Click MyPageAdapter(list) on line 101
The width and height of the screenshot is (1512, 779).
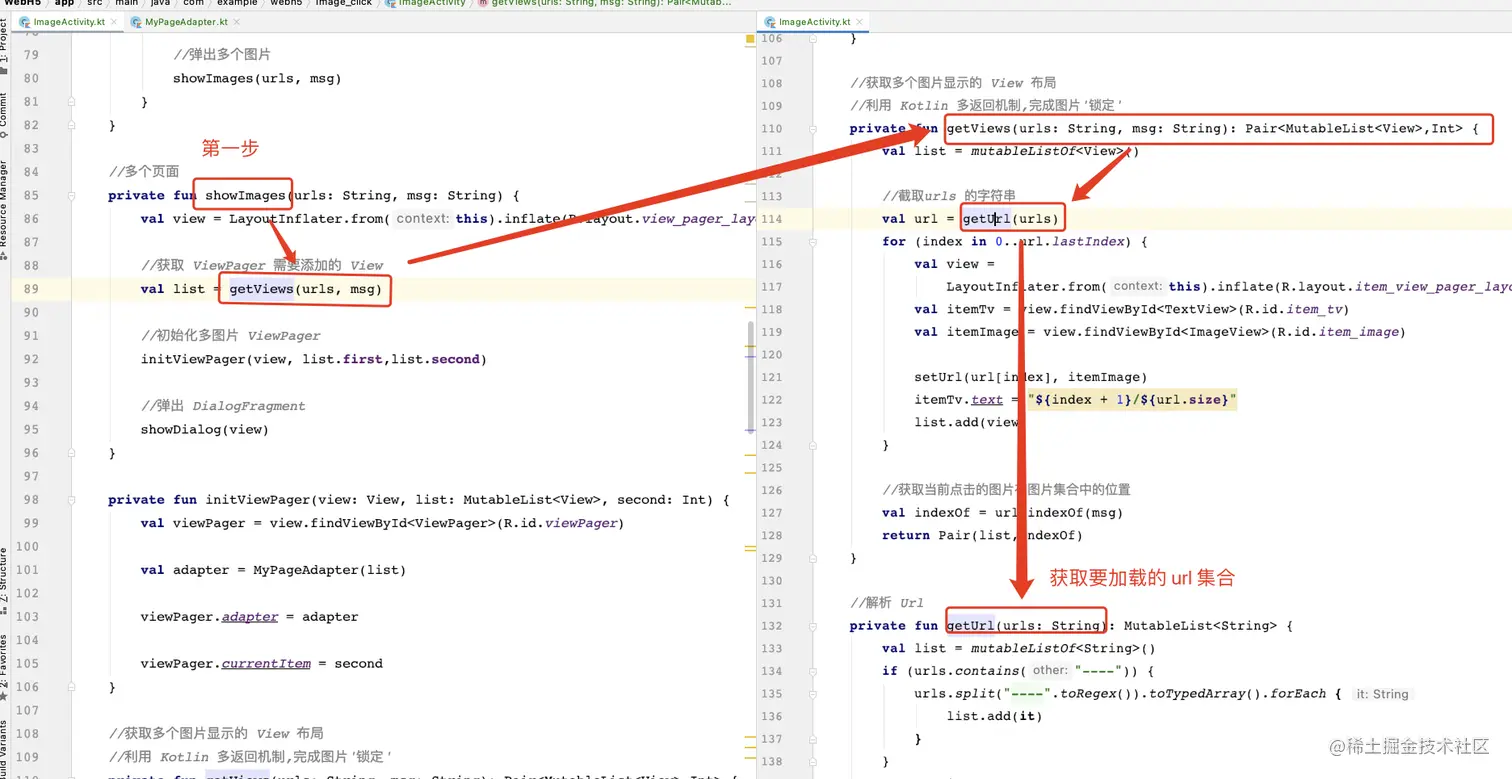(329, 570)
